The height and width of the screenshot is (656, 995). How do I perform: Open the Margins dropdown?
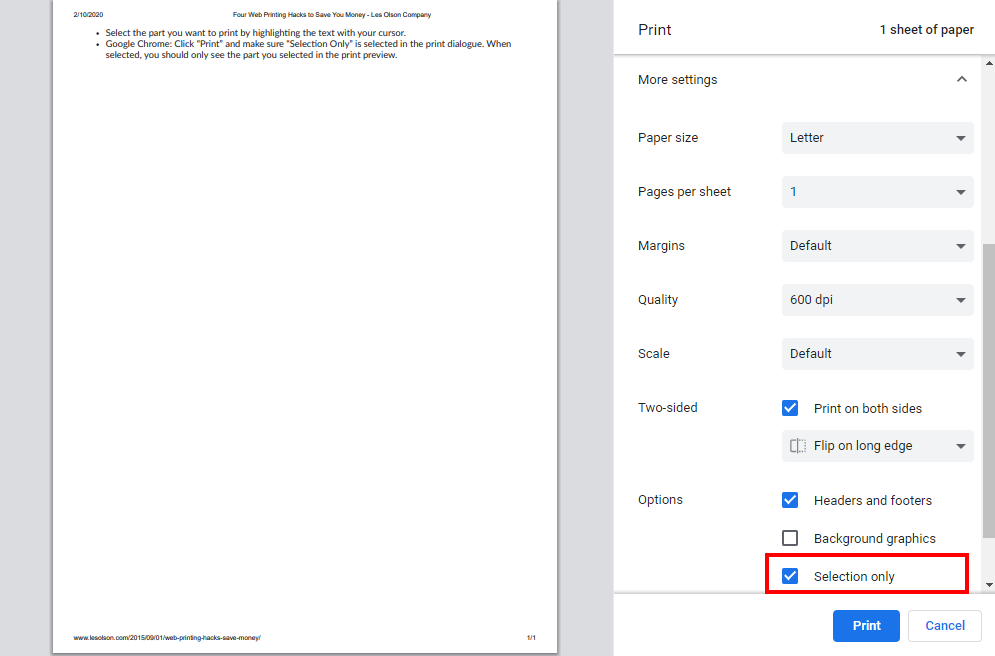[878, 246]
